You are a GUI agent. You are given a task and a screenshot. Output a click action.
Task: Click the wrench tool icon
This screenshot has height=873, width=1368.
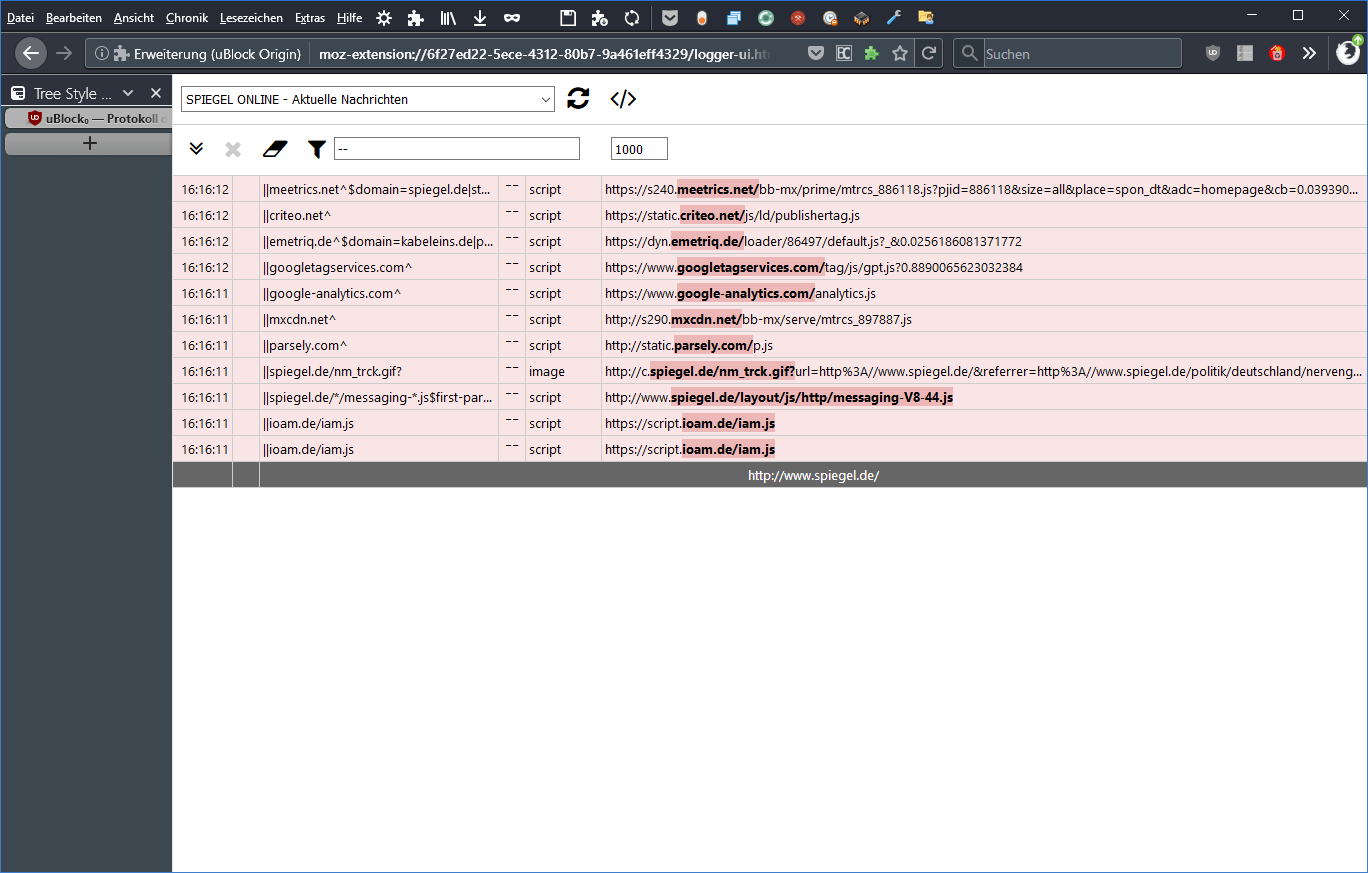(x=893, y=18)
